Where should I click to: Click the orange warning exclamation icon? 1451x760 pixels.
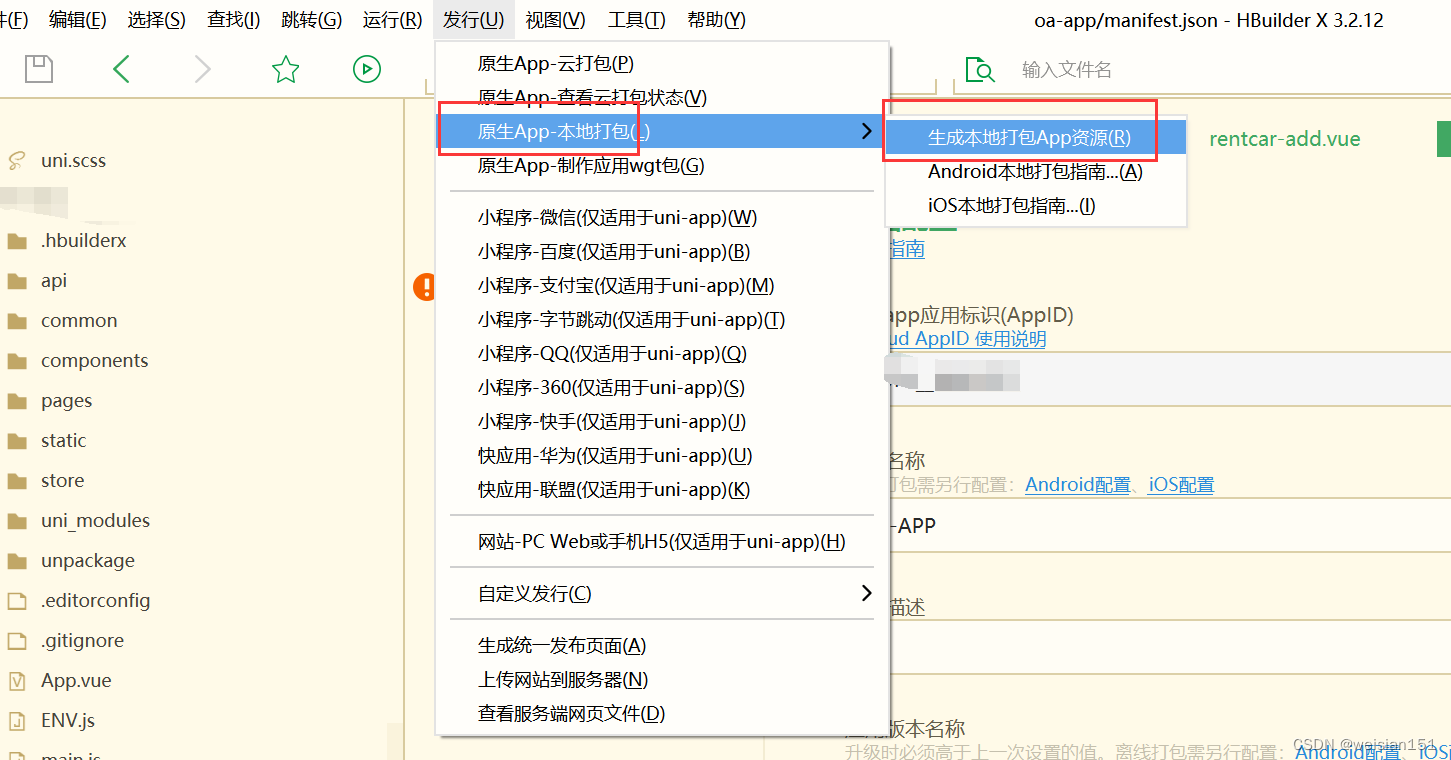coord(425,287)
